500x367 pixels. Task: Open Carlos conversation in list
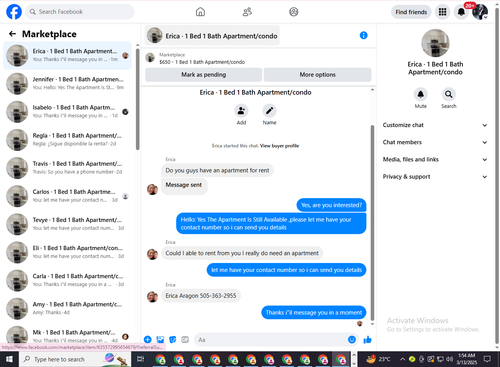pos(67,196)
